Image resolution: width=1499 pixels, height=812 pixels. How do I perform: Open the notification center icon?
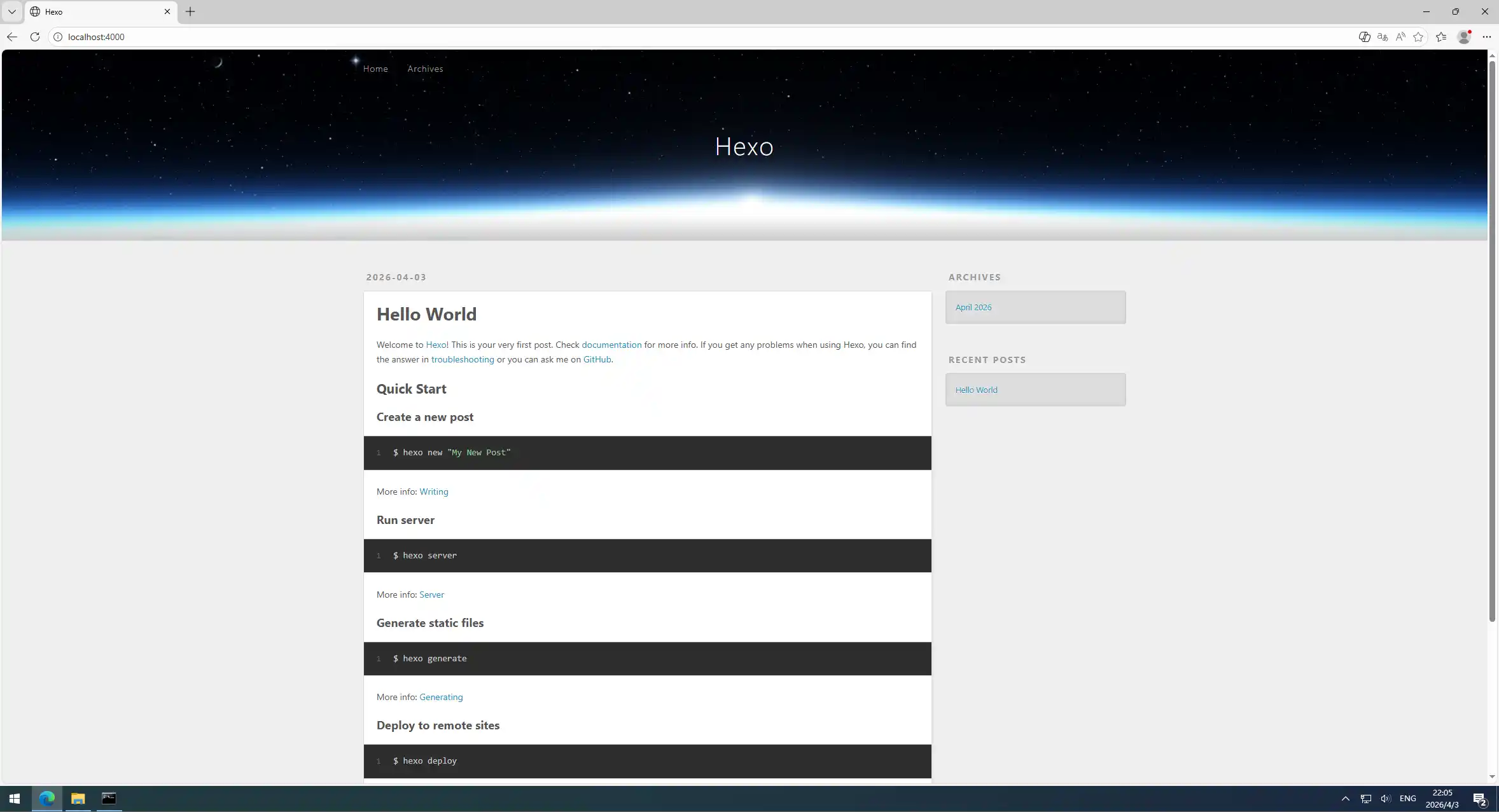[x=1479, y=799]
